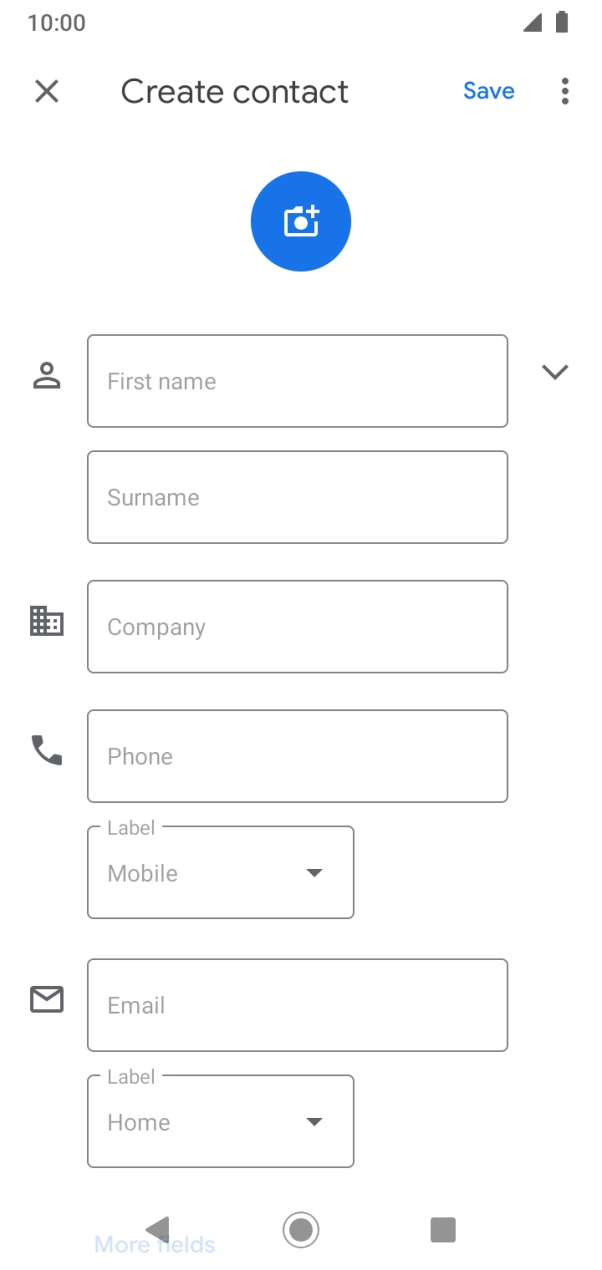Click inside the Phone number field

point(297,755)
